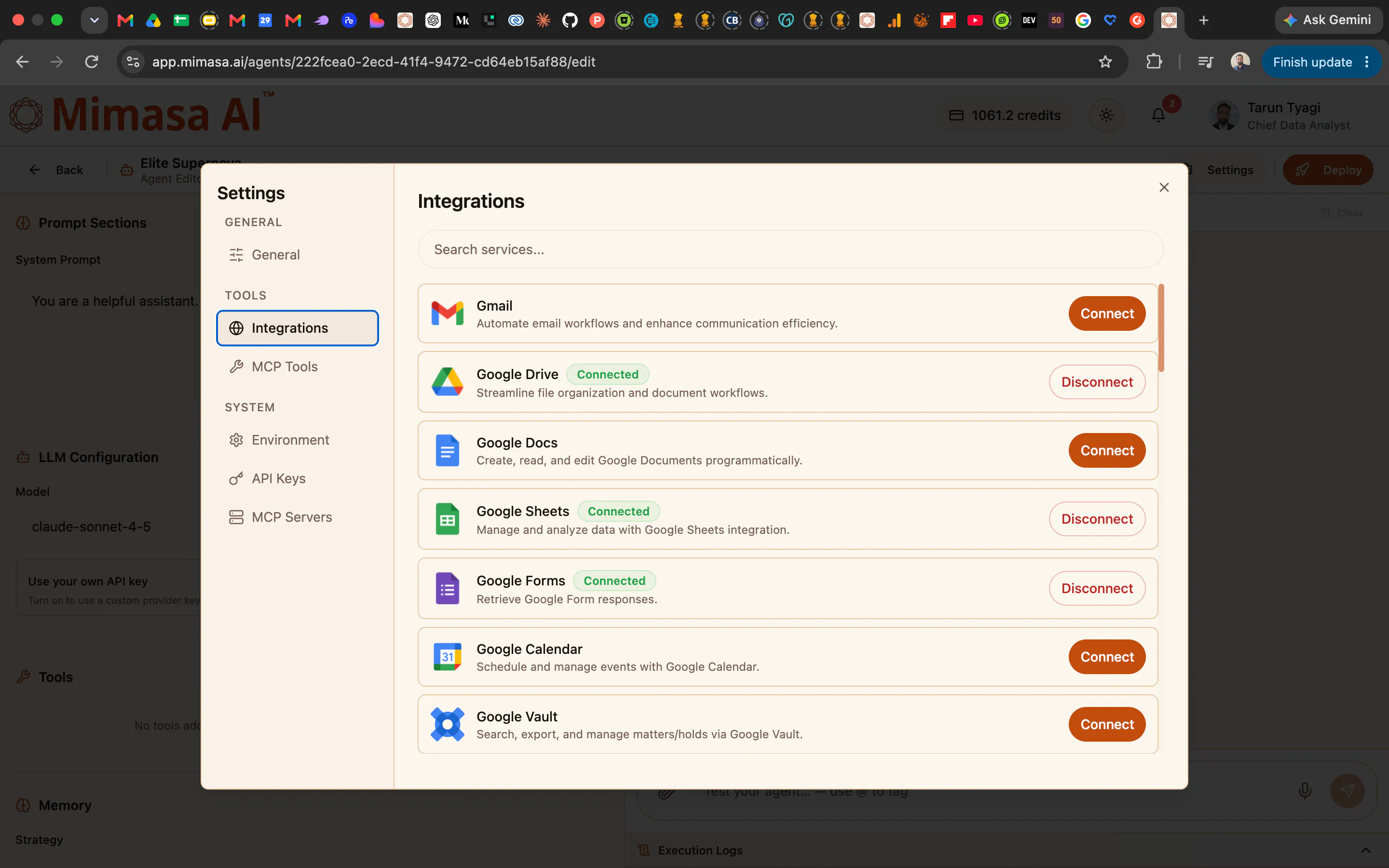Click the integrations list scrollbar
Screen dimensions: 1389x868
coord(1161,328)
